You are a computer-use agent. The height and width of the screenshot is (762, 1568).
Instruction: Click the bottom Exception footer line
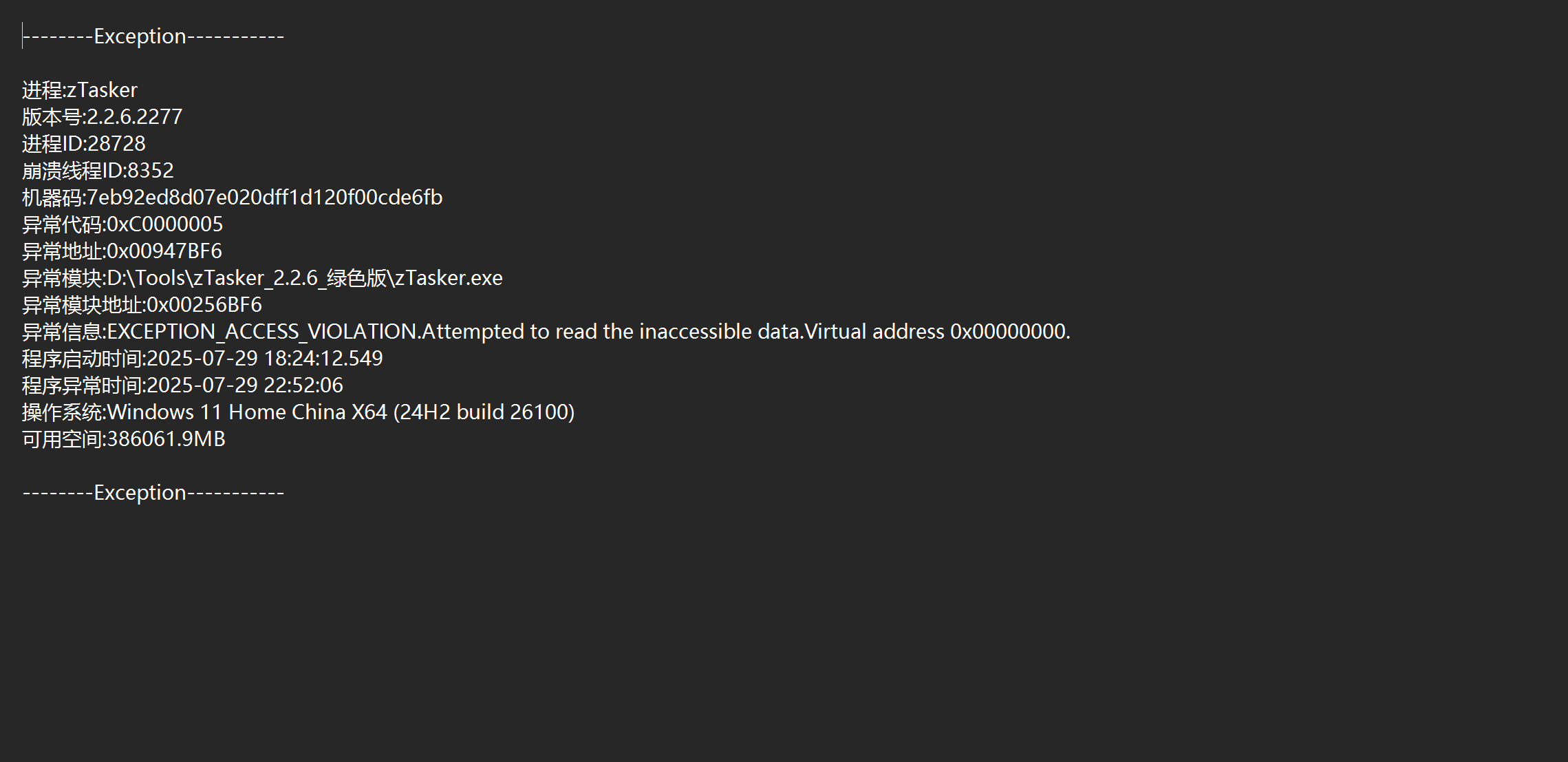click(x=153, y=492)
